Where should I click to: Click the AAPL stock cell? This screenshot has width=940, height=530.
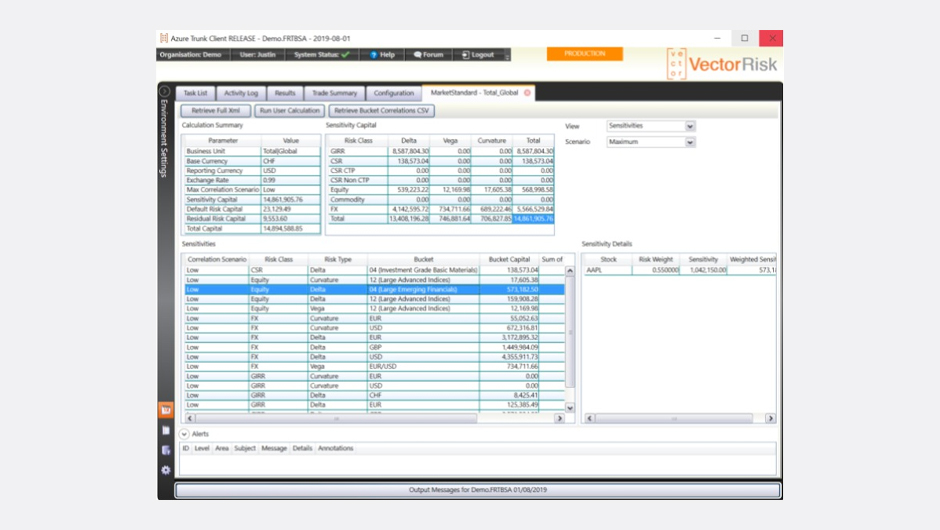(608, 270)
